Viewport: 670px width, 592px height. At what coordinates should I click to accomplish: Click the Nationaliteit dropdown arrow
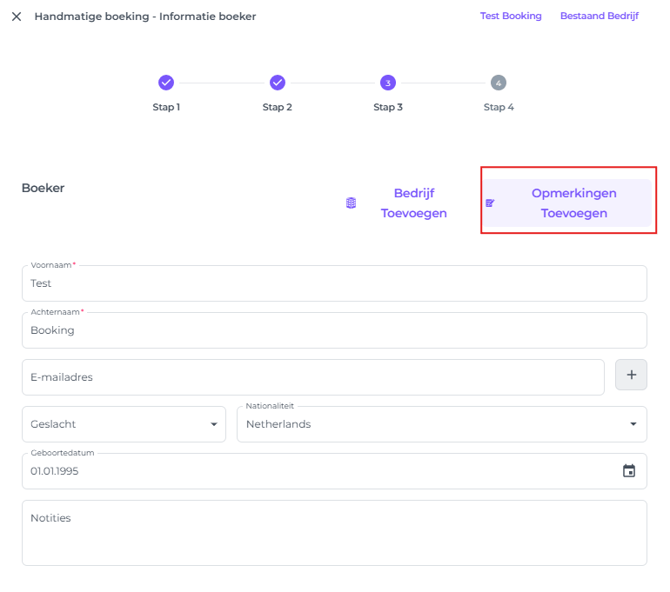(633, 424)
